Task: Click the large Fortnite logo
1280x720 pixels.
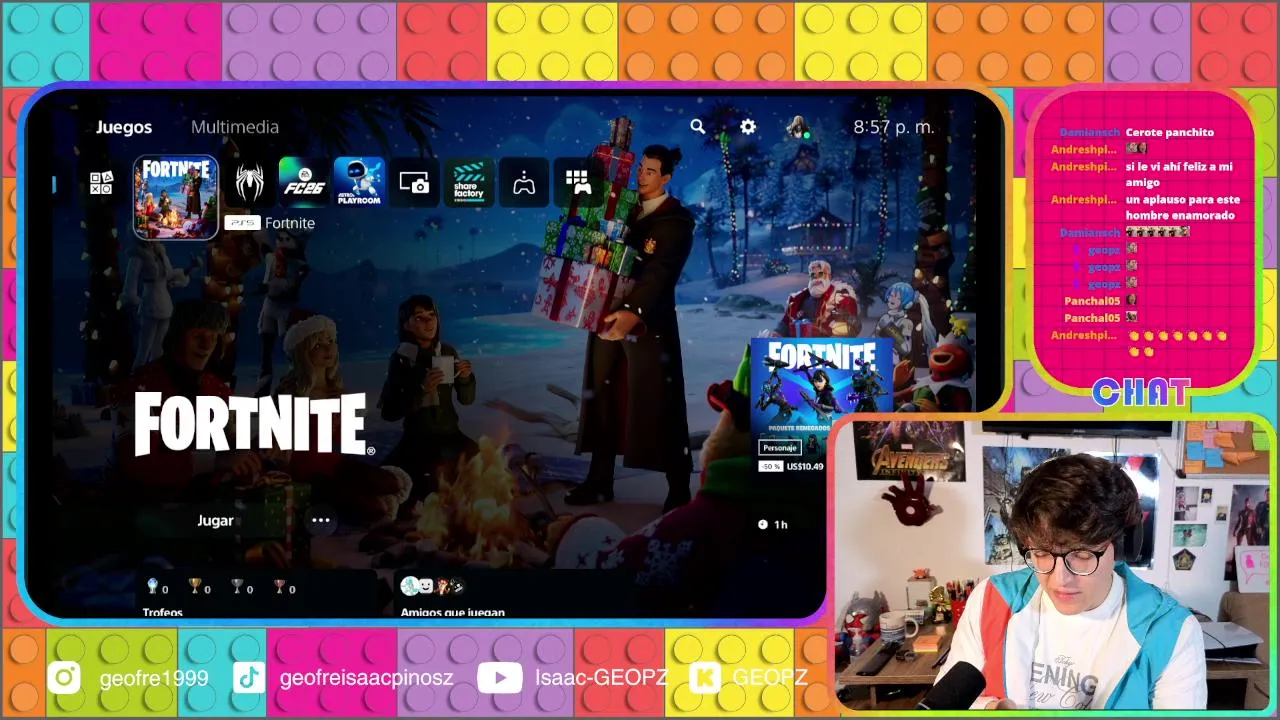Action: click(255, 424)
